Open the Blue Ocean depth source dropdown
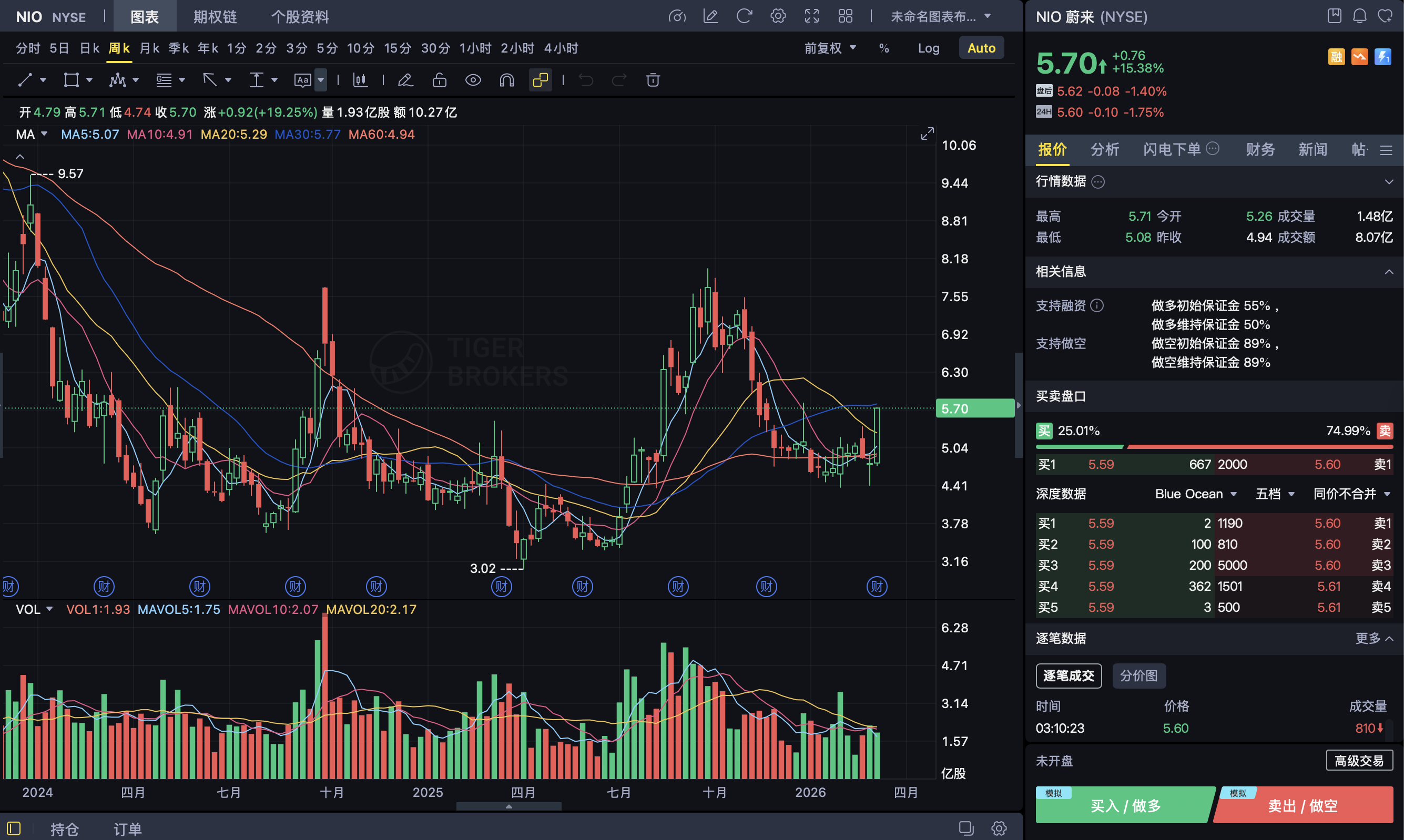This screenshot has width=1404, height=840. click(x=1195, y=494)
